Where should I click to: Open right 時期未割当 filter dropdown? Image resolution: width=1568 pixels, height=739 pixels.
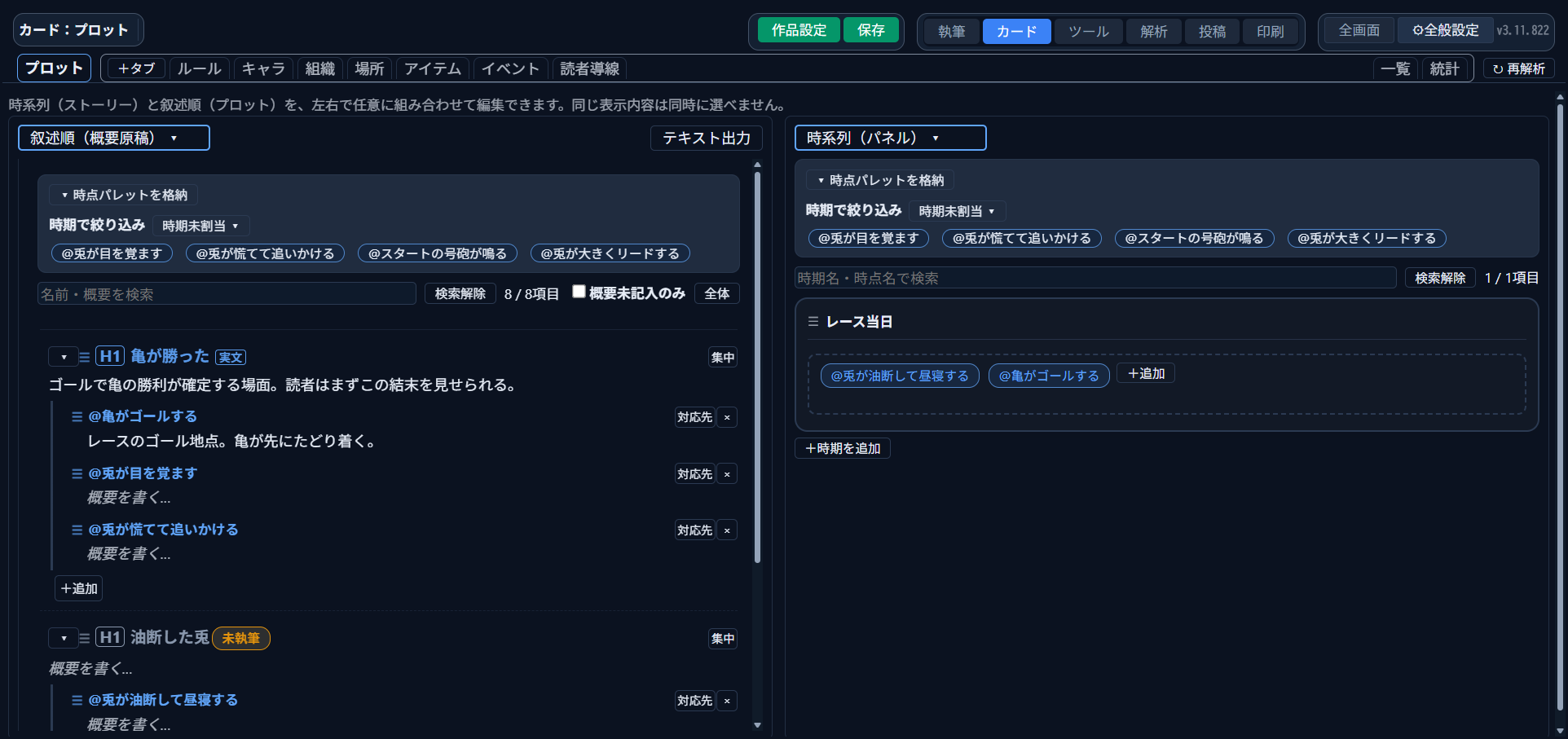point(958,211)
